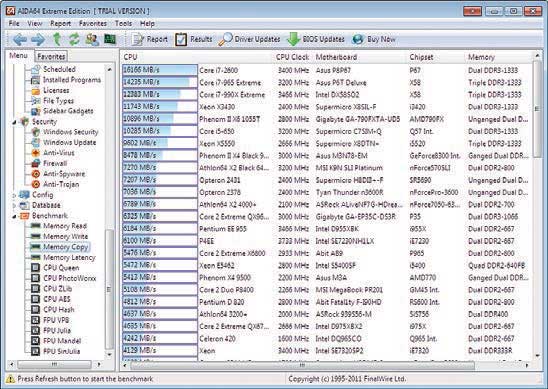Open Driver Updates
Viewport: 548px width, 389px height.
pyautogui.click(x=250, y=39)
